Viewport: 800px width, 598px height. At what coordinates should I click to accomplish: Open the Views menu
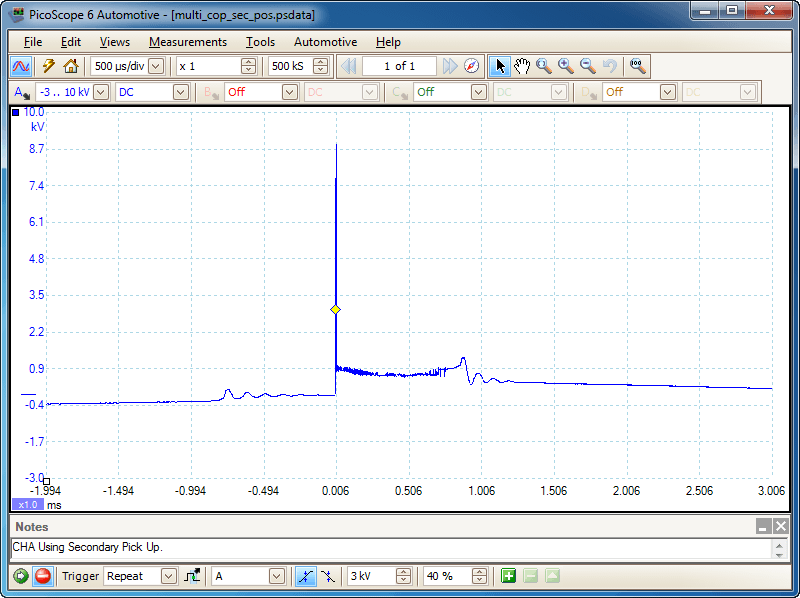(115, 42)
